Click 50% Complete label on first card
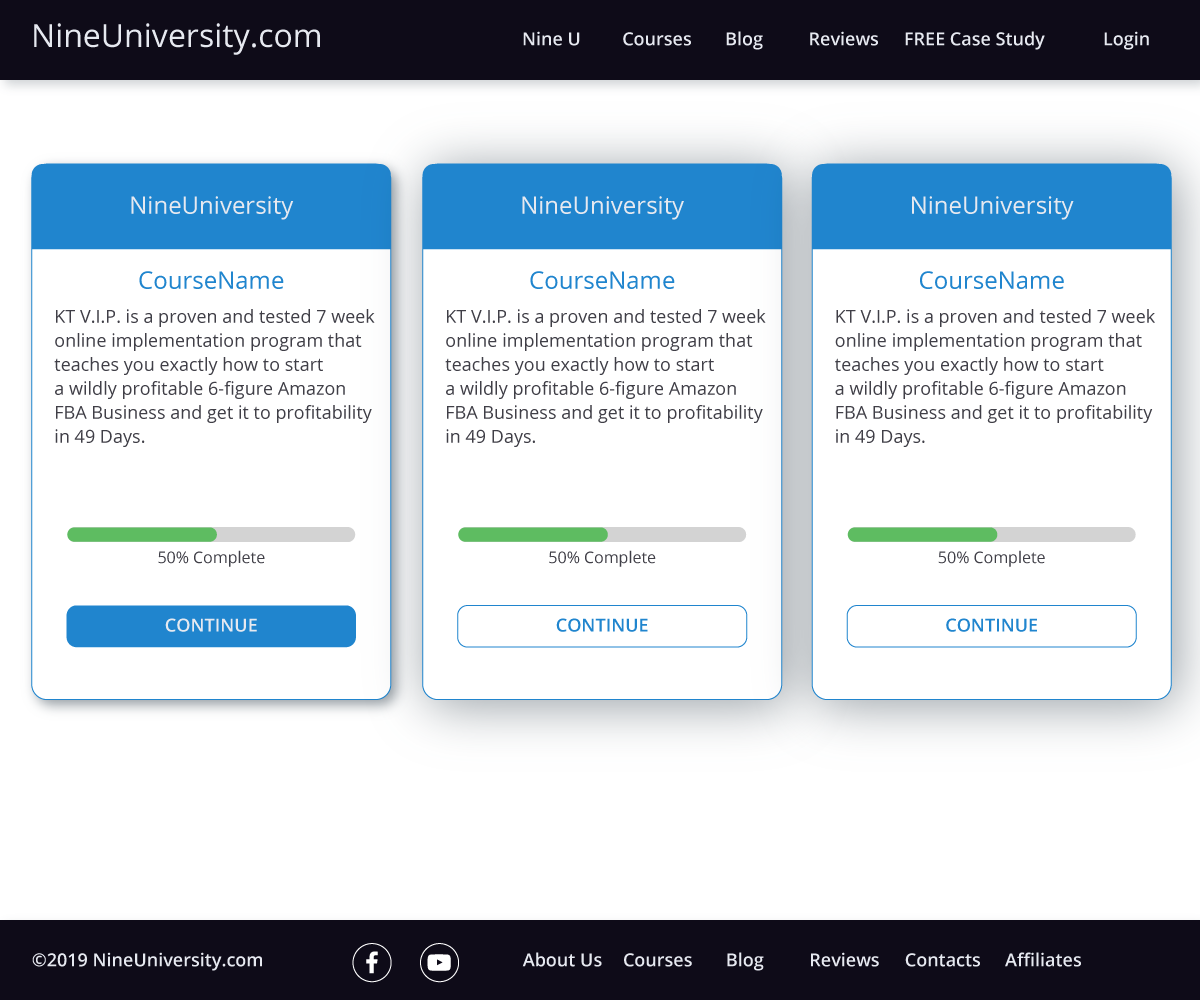1200x1000 pixels. (x=211, y=558)
